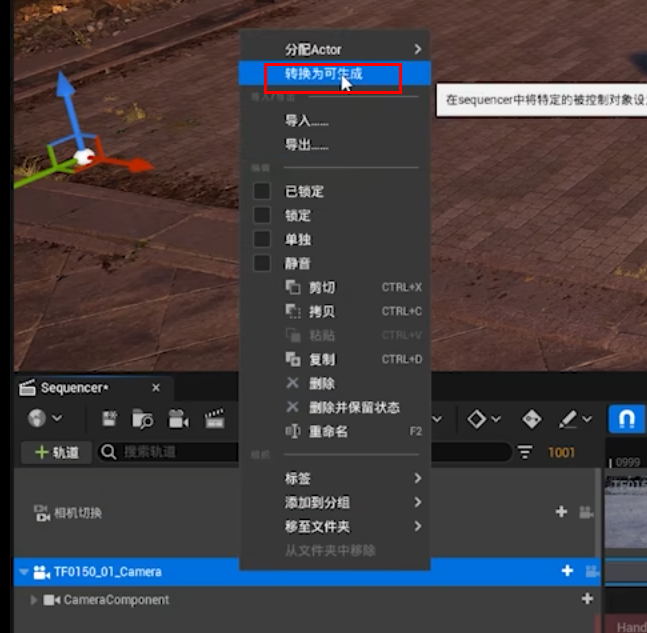Add section on 相机切换 track plus
The image size is (647, 633).
click(x=561, y=512)
